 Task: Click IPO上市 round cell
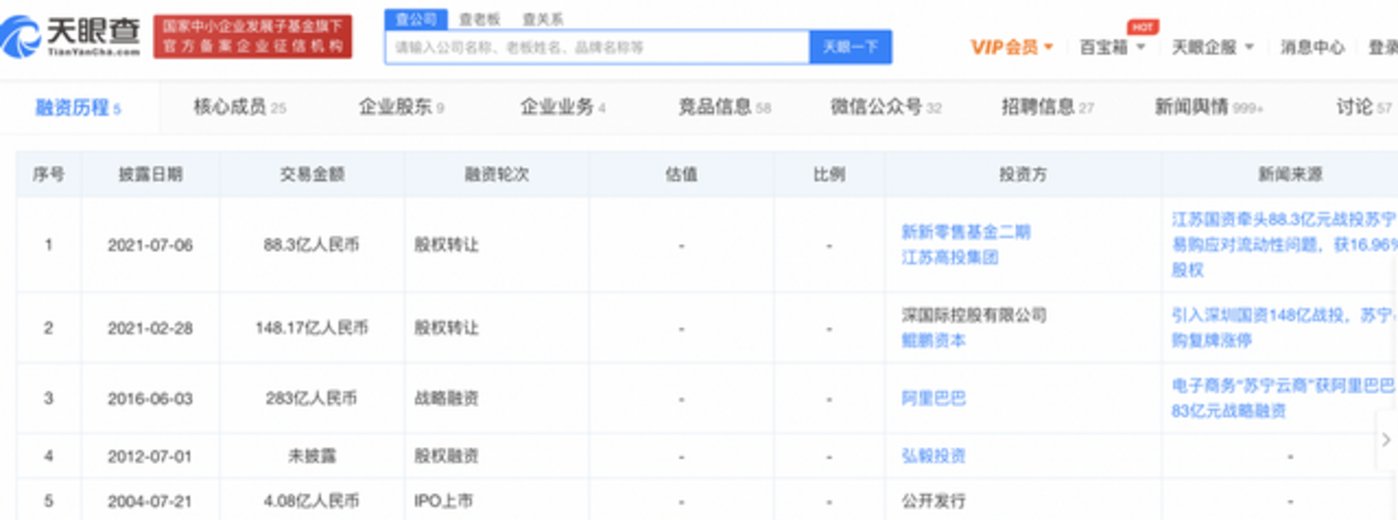[442, 501]
